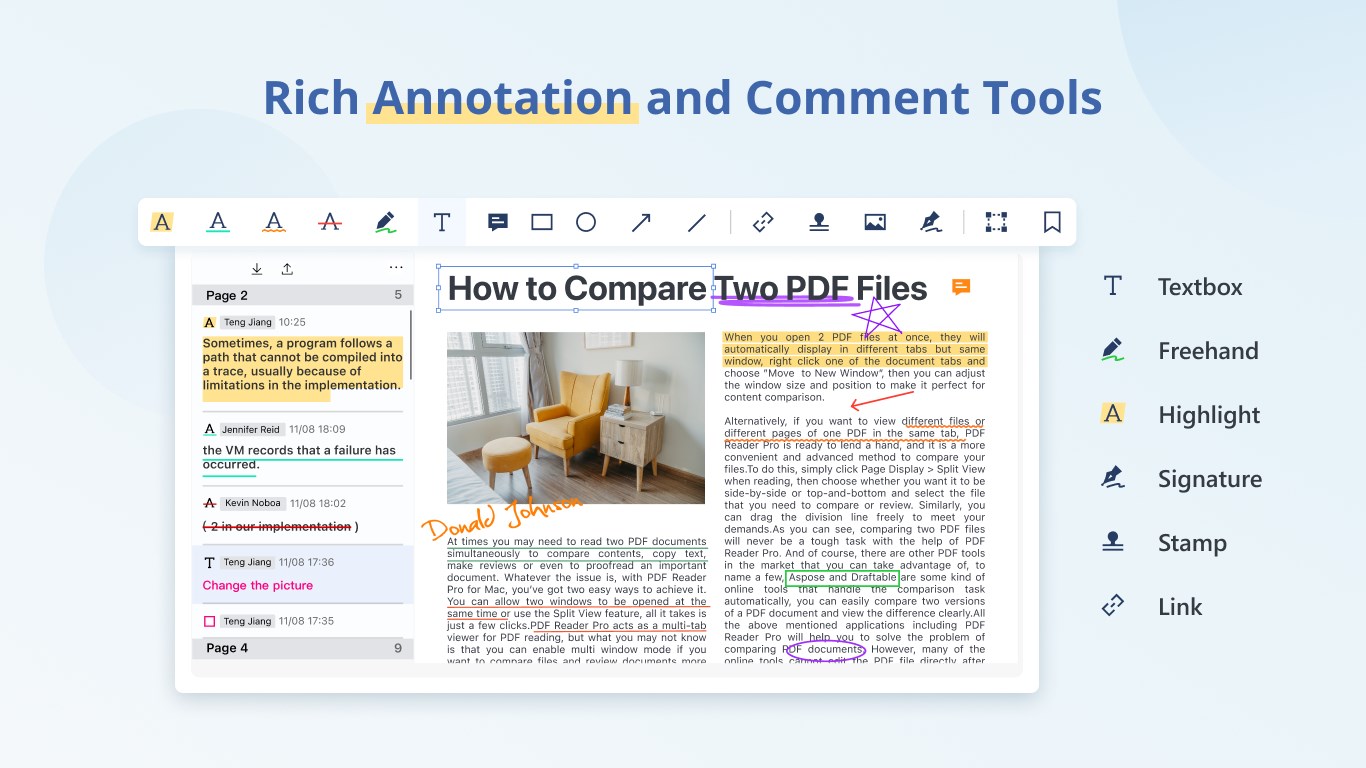Insert an image using toolbar

click(875, 222)
